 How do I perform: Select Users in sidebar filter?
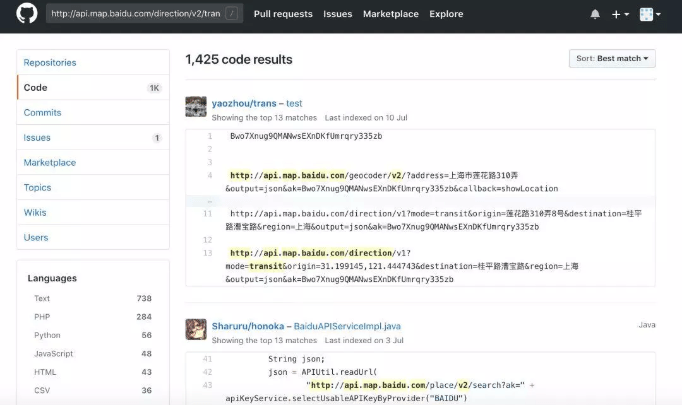coord(93,237)
